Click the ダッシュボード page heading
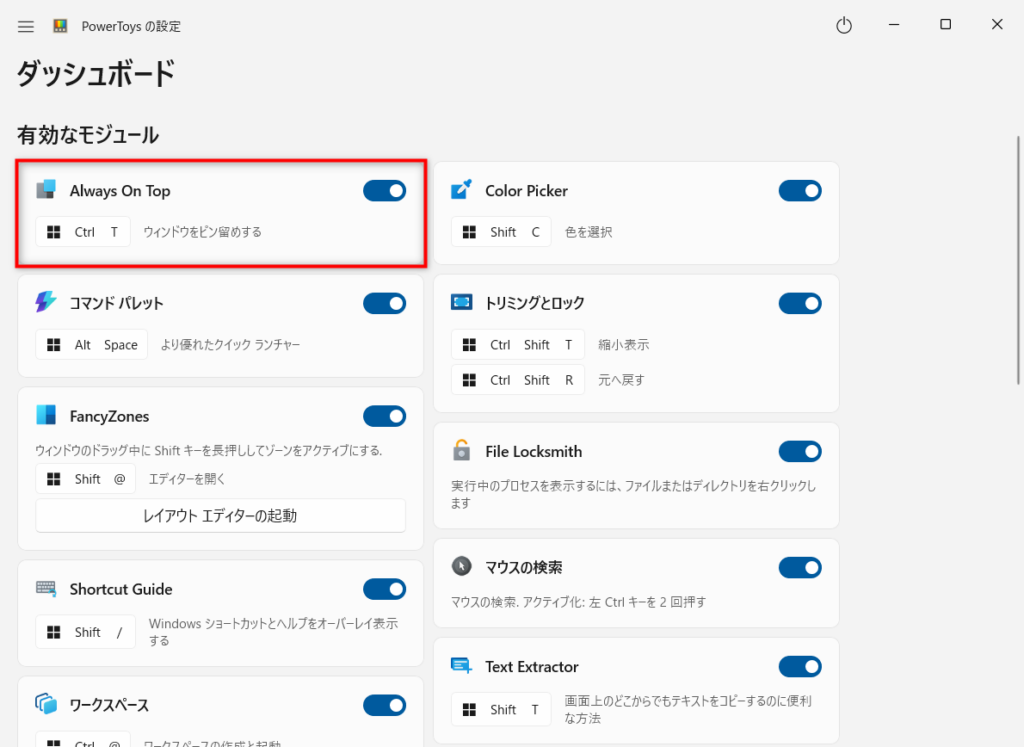This screenshot has width=1024, height=747. click(96, 73)
